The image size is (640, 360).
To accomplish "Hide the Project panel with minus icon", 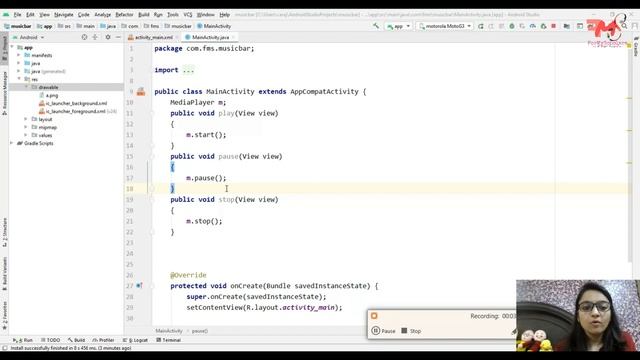I will coord(118,37).
